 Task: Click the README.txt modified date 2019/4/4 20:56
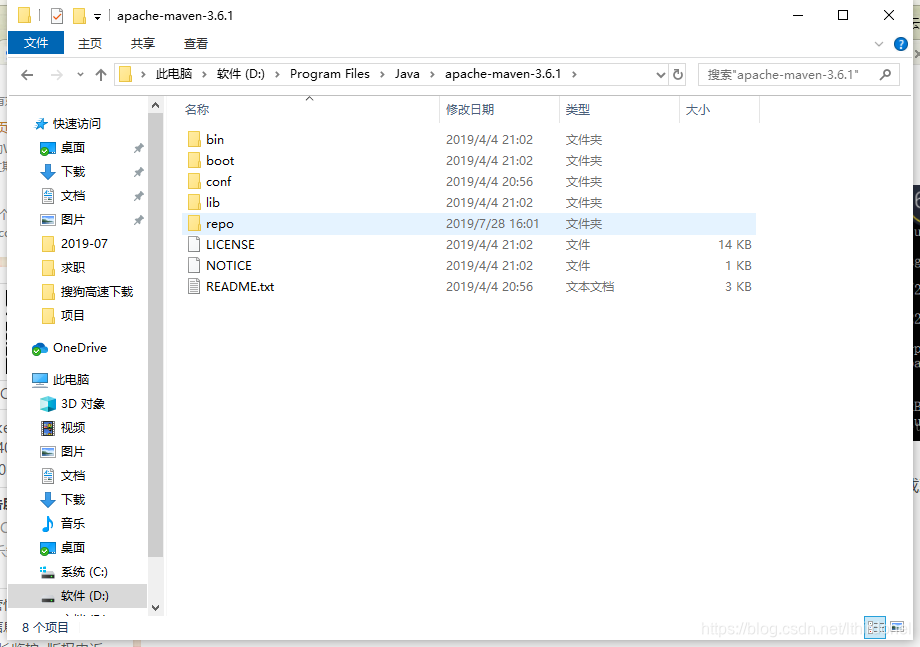pos(489,287)
